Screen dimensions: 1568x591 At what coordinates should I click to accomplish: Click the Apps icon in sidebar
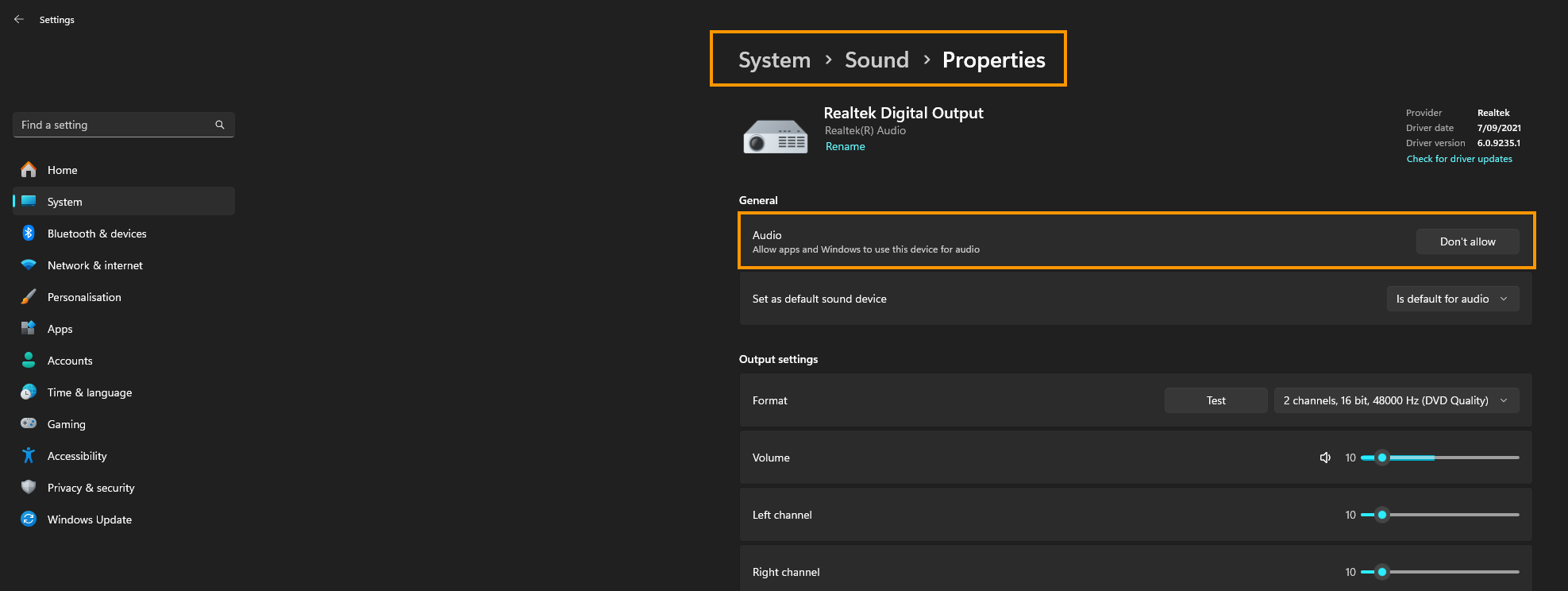[x=29, y=328]
